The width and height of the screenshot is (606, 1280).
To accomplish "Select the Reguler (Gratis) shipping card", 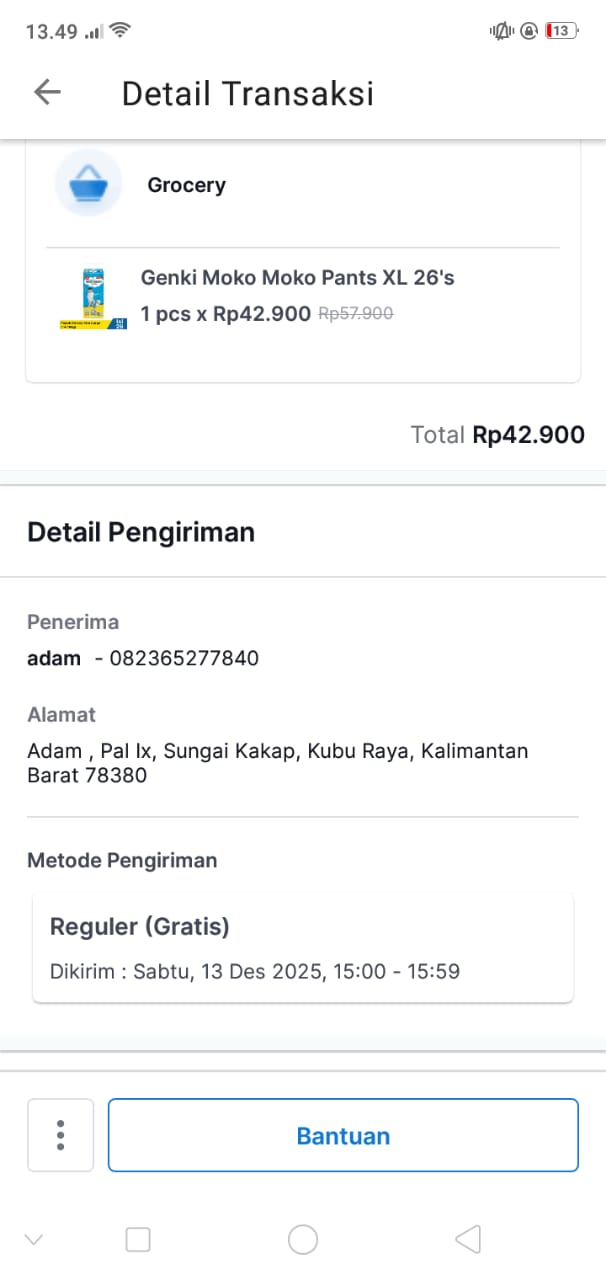I will 303,947.
